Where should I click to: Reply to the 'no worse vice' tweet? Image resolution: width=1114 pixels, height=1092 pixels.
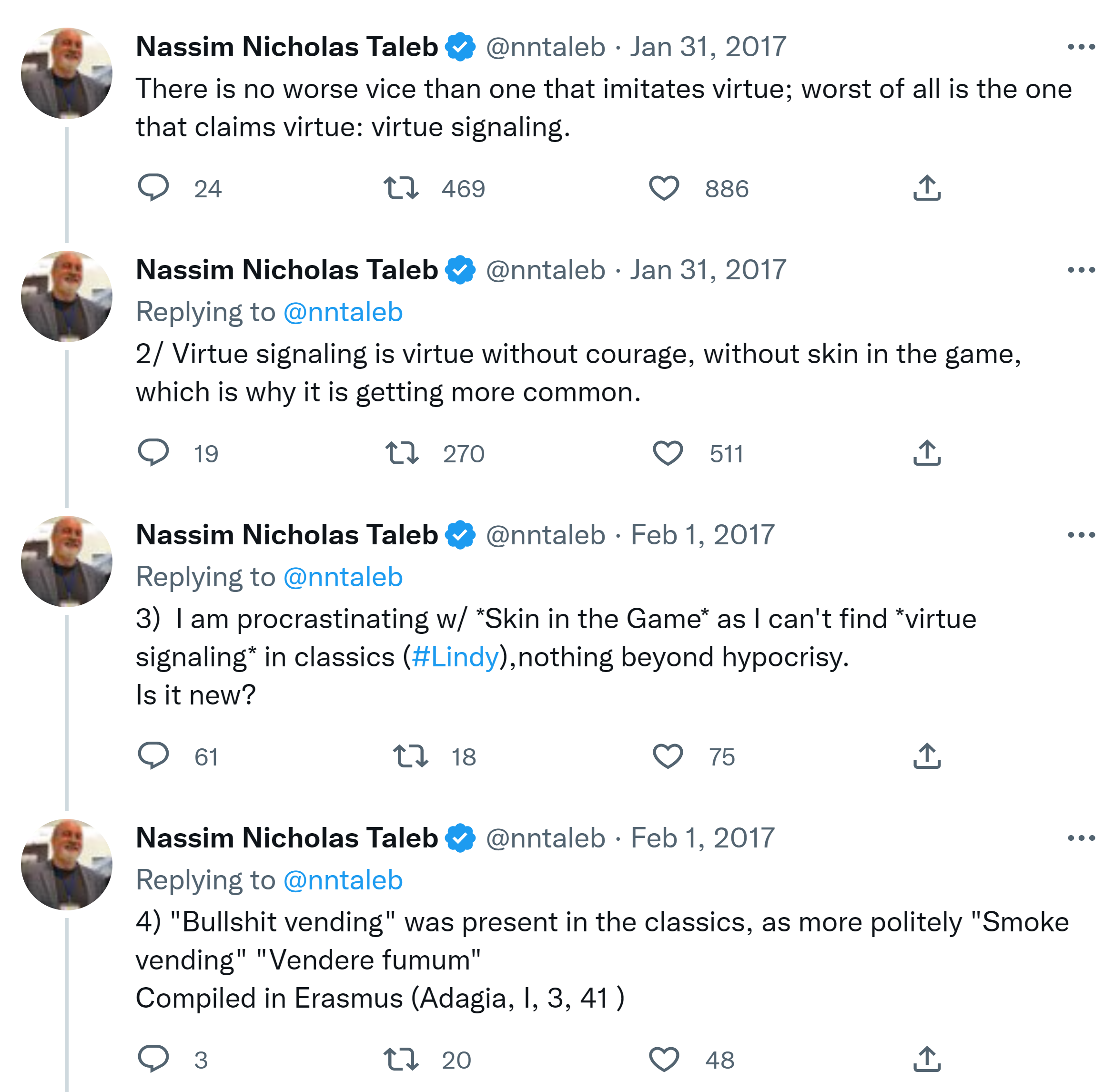(x=153, y=187)
